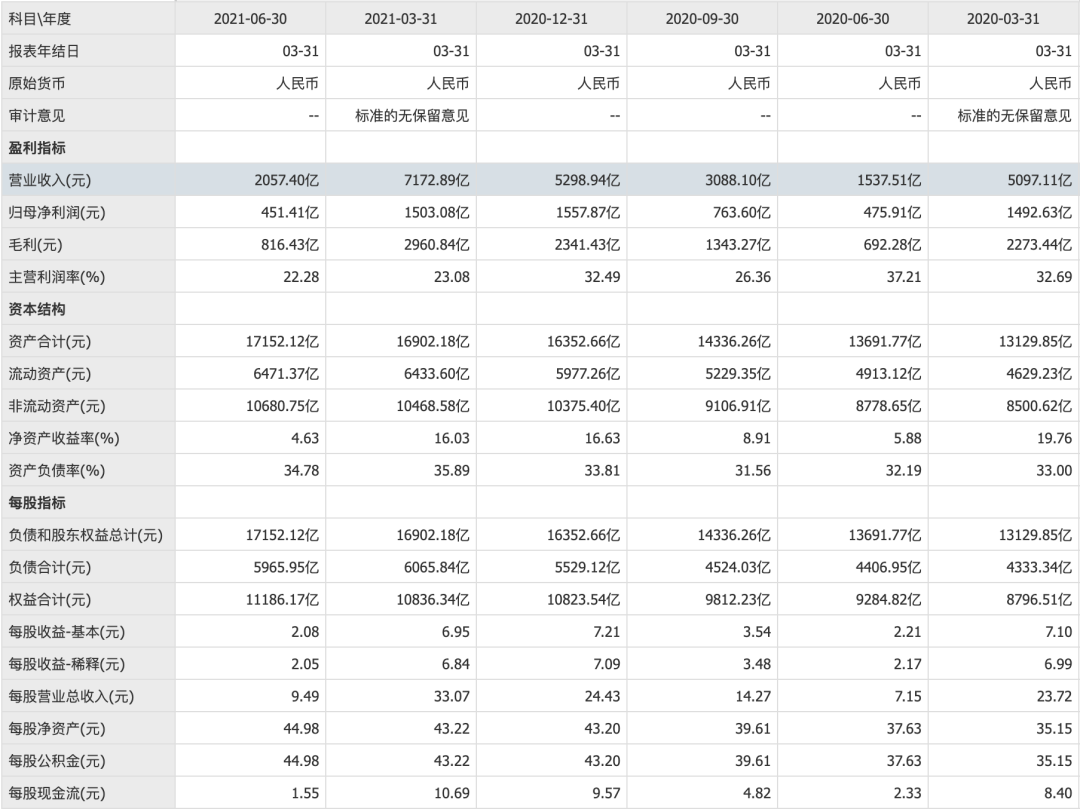Image resolution: width=1080 pixels, height=809 pixels.
Task: Click profit margin value 26.36
Action: [752, 277]
